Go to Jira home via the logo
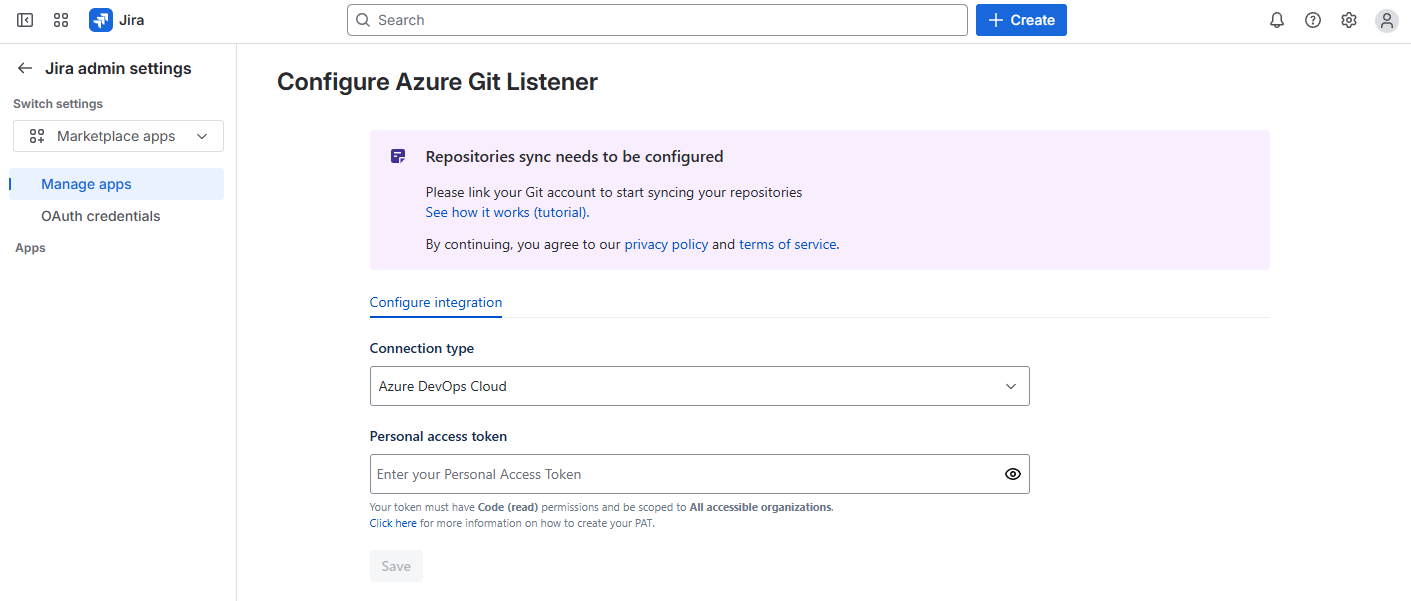1411x601 pixels. pos(117,20)
